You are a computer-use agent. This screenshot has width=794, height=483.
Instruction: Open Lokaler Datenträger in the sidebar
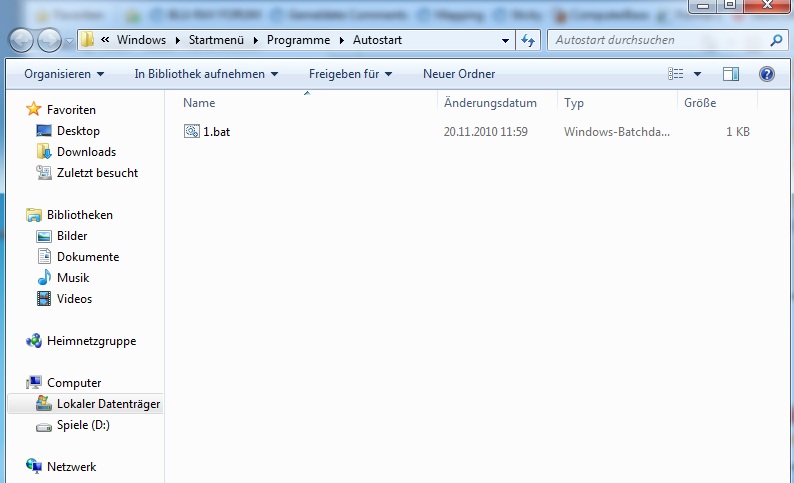coord(107,404)
